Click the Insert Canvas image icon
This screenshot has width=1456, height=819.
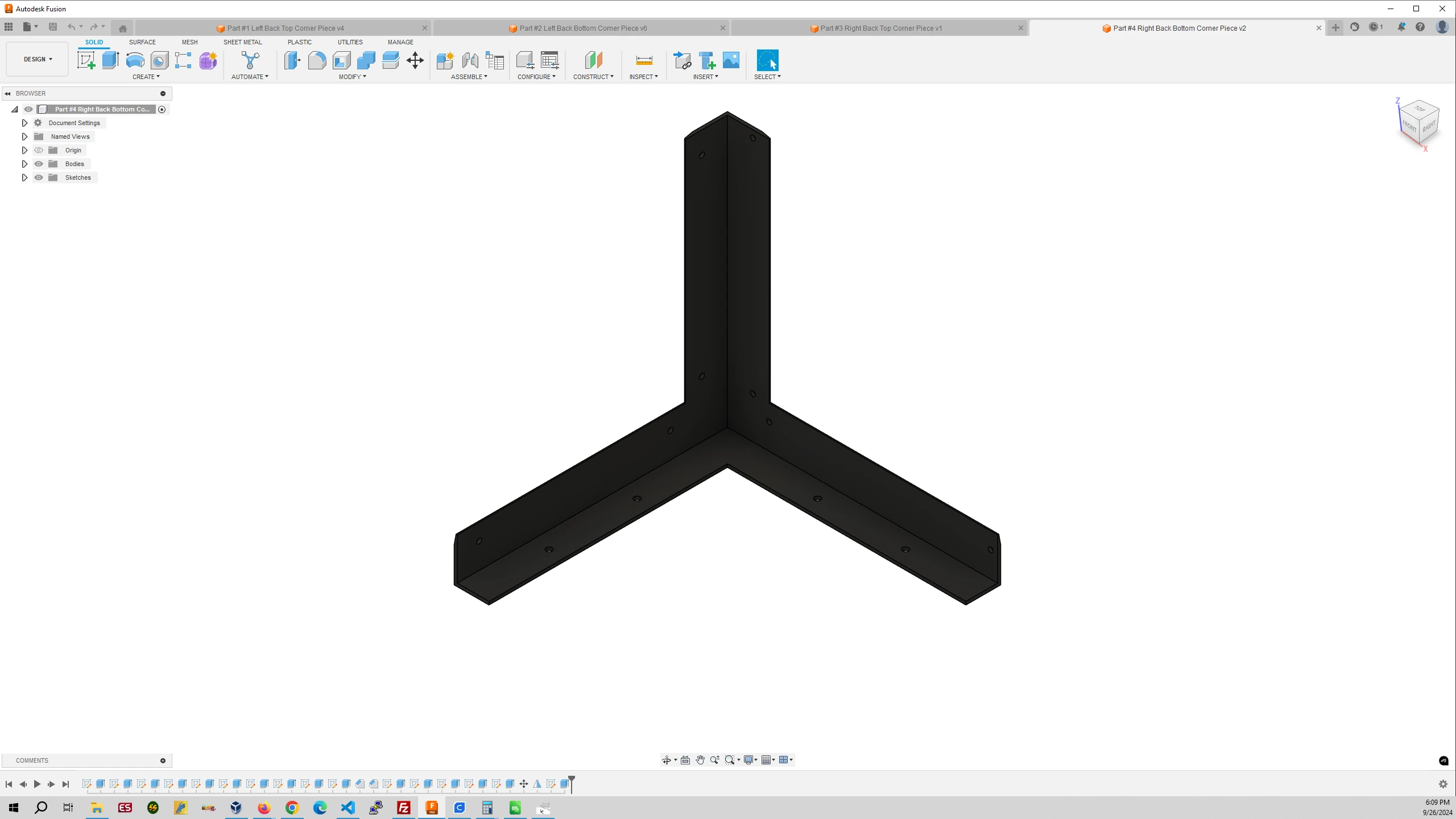[x=731, y=60]
